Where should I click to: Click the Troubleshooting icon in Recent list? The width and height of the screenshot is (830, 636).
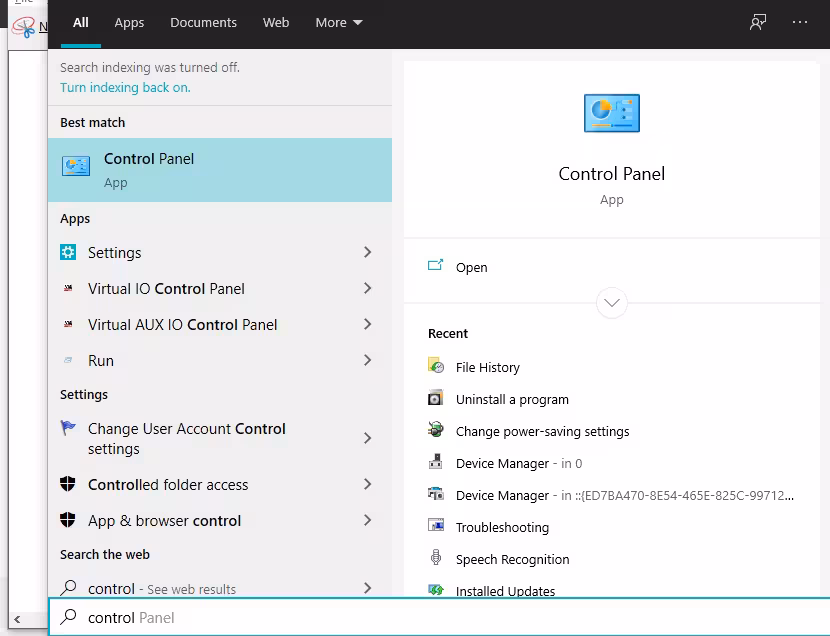436,527
